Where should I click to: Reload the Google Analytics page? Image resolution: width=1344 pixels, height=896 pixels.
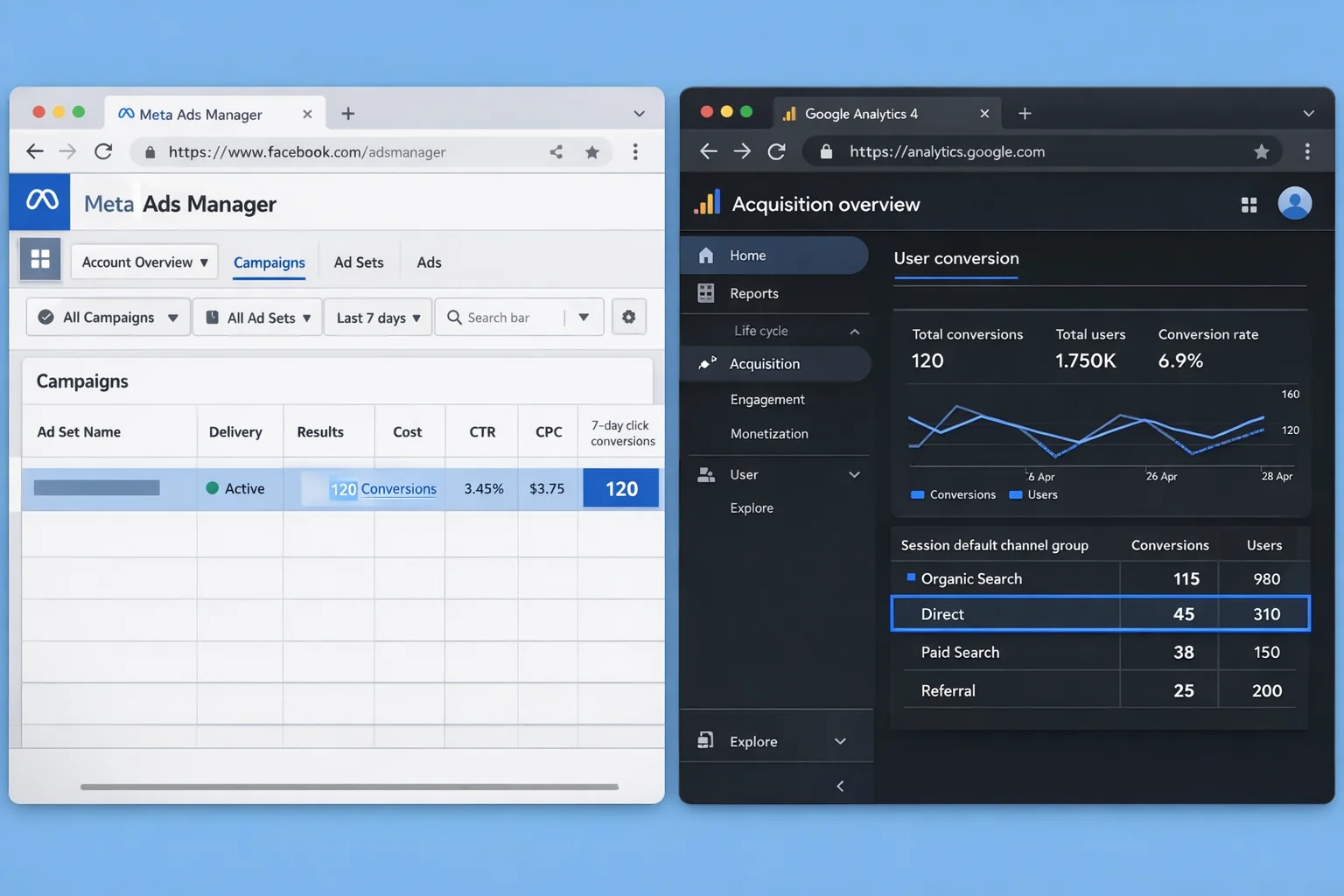[x=776, y=152]
